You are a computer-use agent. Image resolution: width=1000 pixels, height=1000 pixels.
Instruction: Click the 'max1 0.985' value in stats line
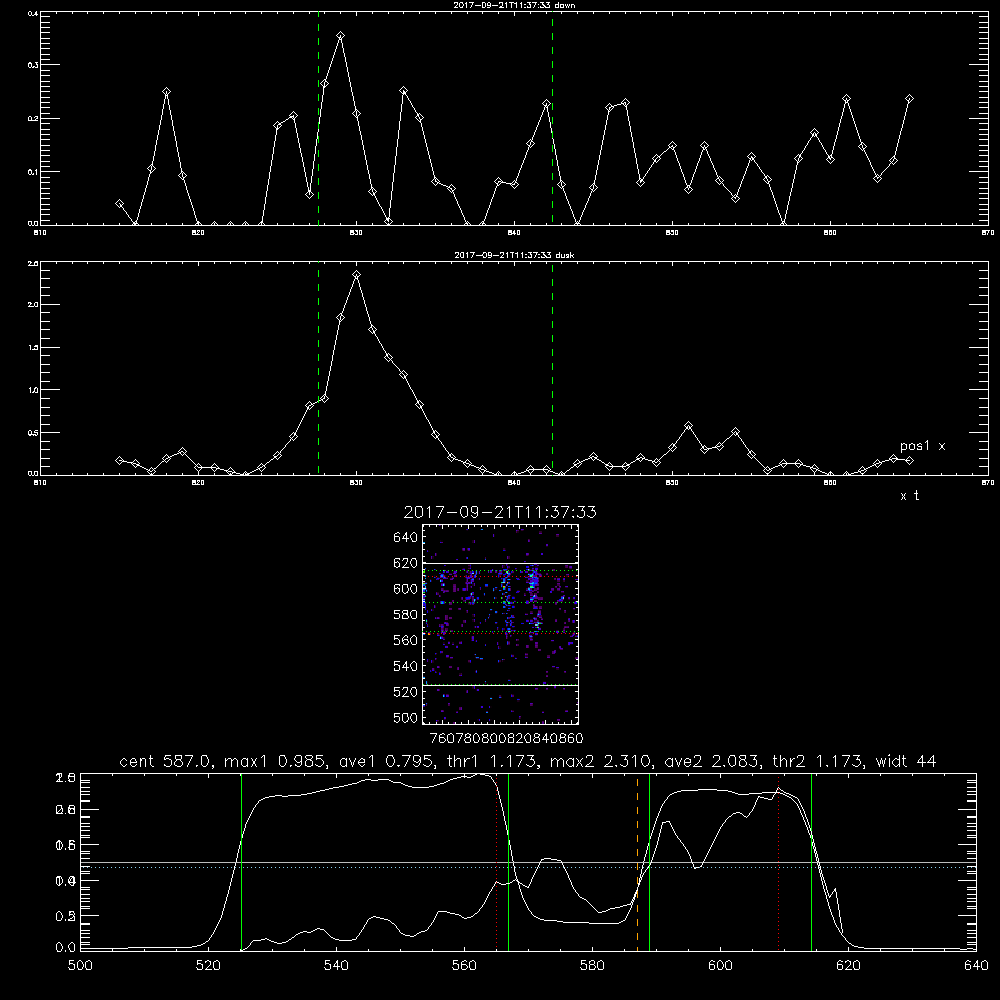[278, 761]
